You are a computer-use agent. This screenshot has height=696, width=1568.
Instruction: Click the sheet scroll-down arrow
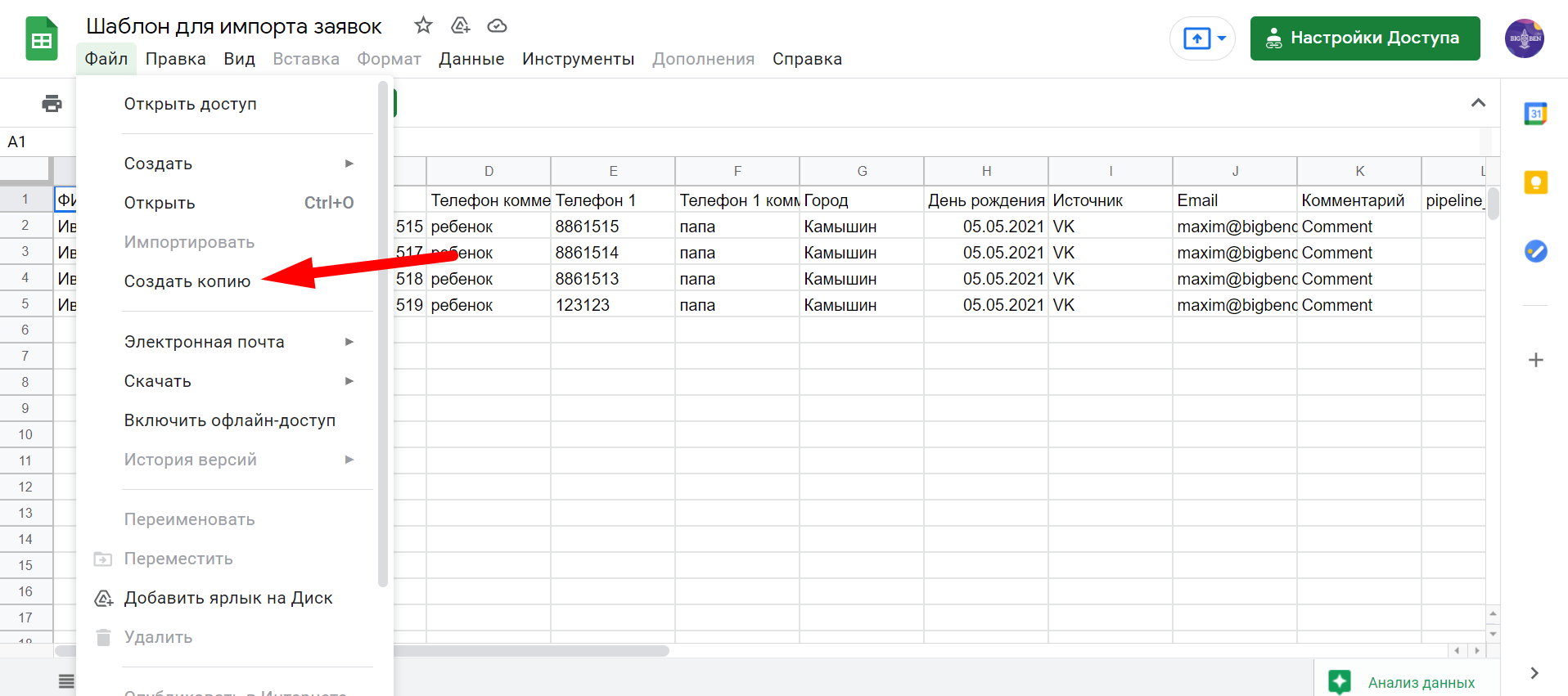(1494, 634)
